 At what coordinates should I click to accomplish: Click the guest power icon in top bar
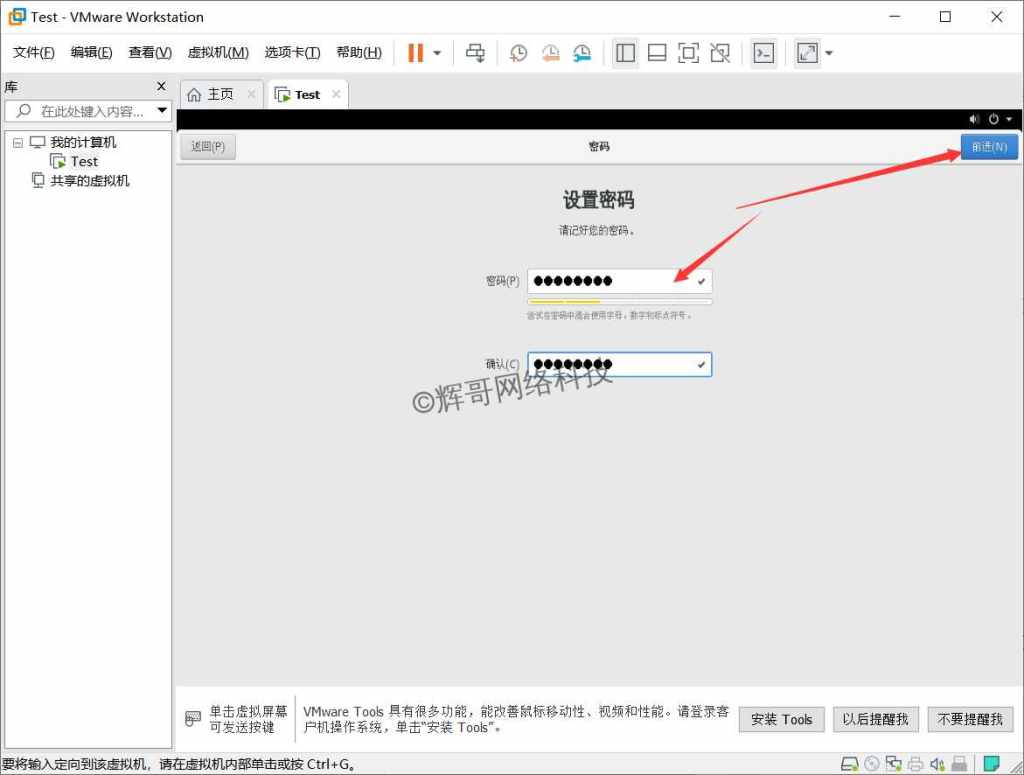coord(993,119)
